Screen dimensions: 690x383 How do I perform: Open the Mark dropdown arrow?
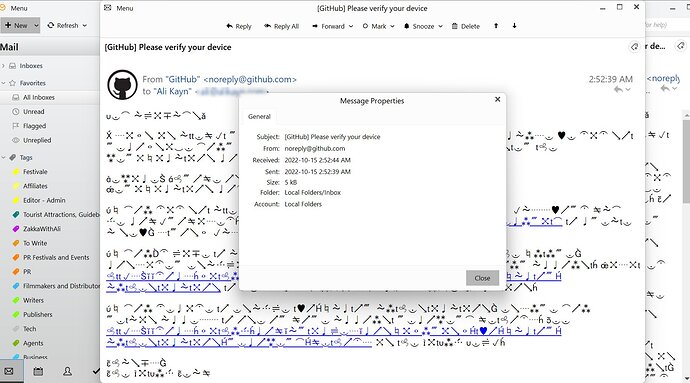(392, 26)
